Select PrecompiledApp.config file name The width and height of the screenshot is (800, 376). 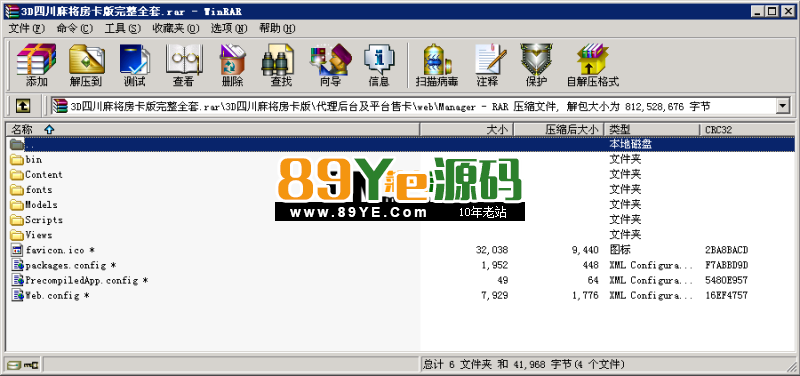[82, 280]
